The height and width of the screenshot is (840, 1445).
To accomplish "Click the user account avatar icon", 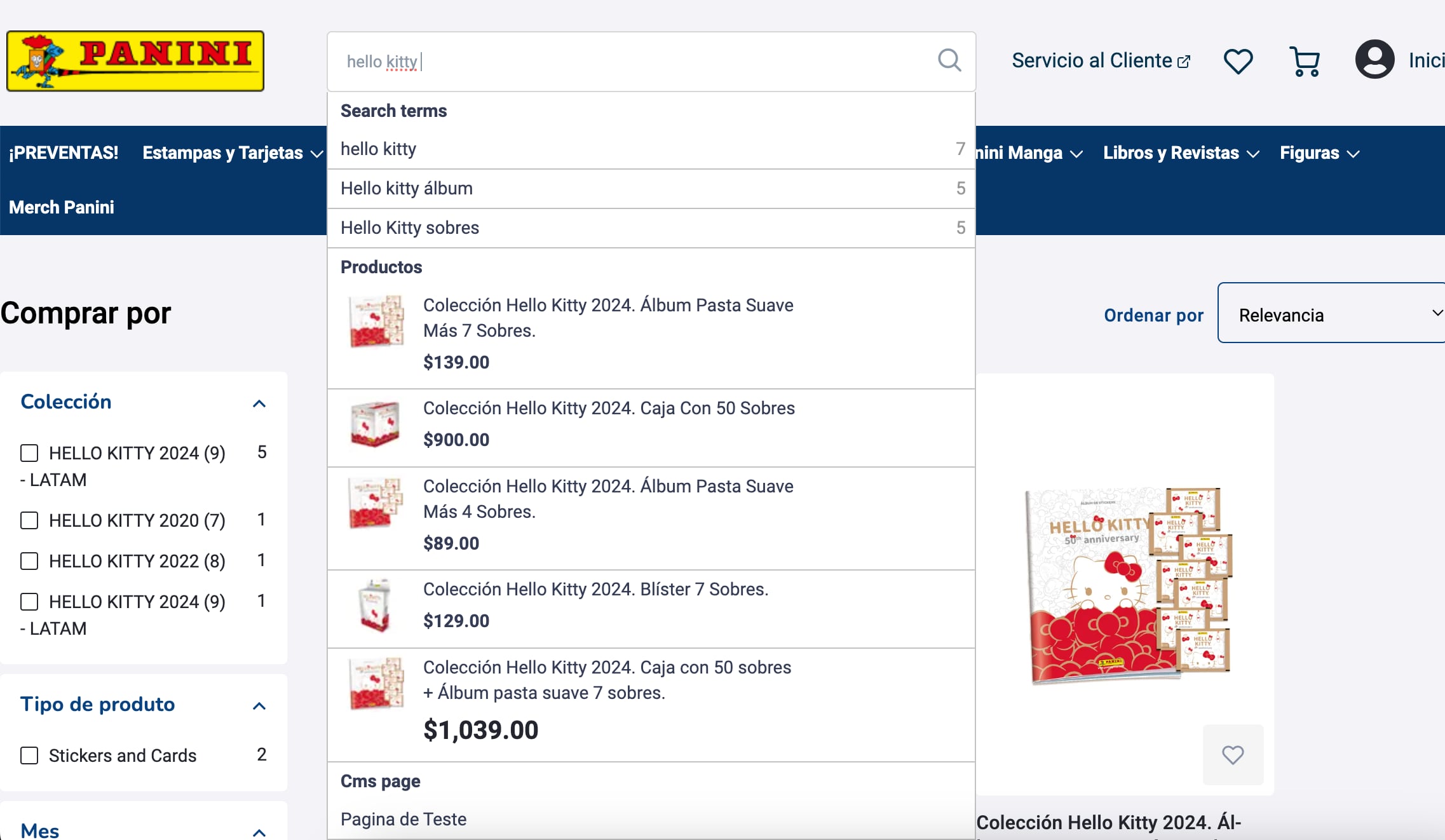I will pos(1374,60).
